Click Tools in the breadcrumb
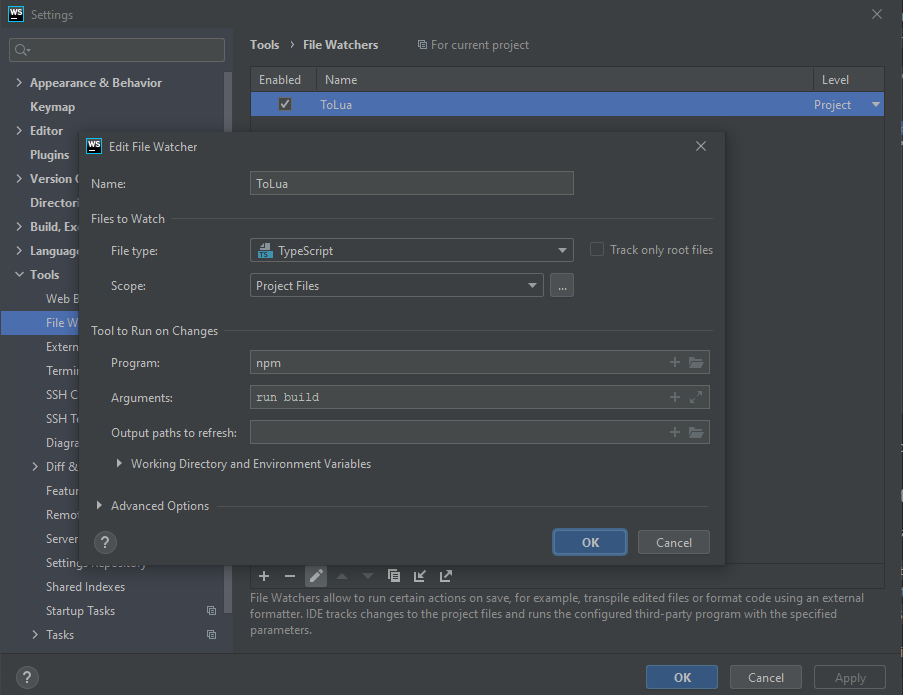The width and height of the screenshot is (903, 695). 264,45
